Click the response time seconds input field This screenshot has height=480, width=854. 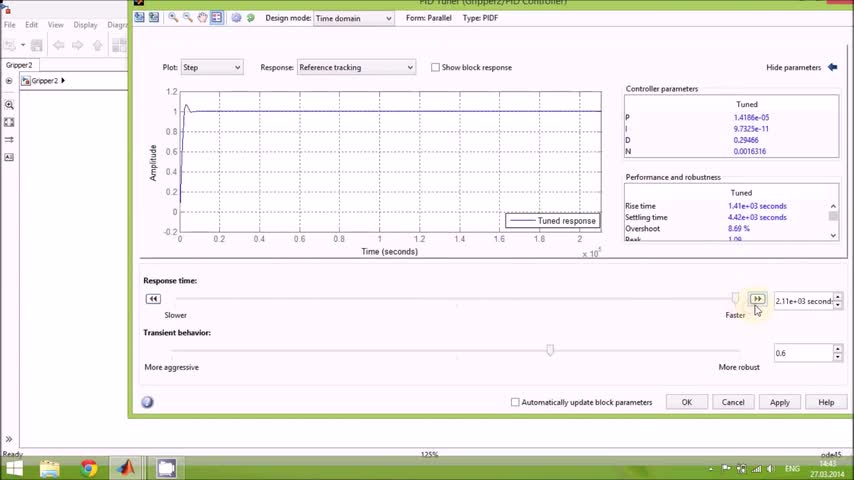[x=804, y=301]
